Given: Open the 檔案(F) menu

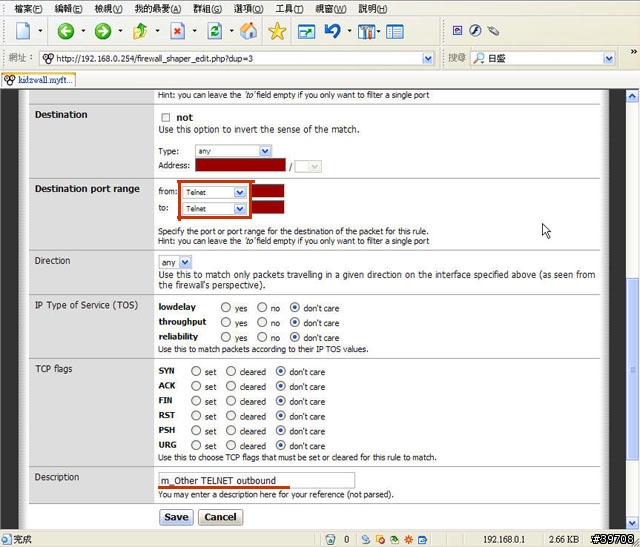Looking at the screenshot, I should [x=28, y=9].
